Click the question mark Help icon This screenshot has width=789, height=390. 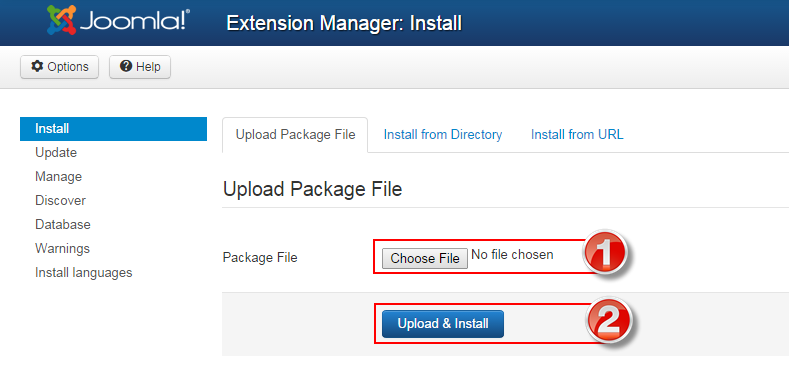(126, 66)
